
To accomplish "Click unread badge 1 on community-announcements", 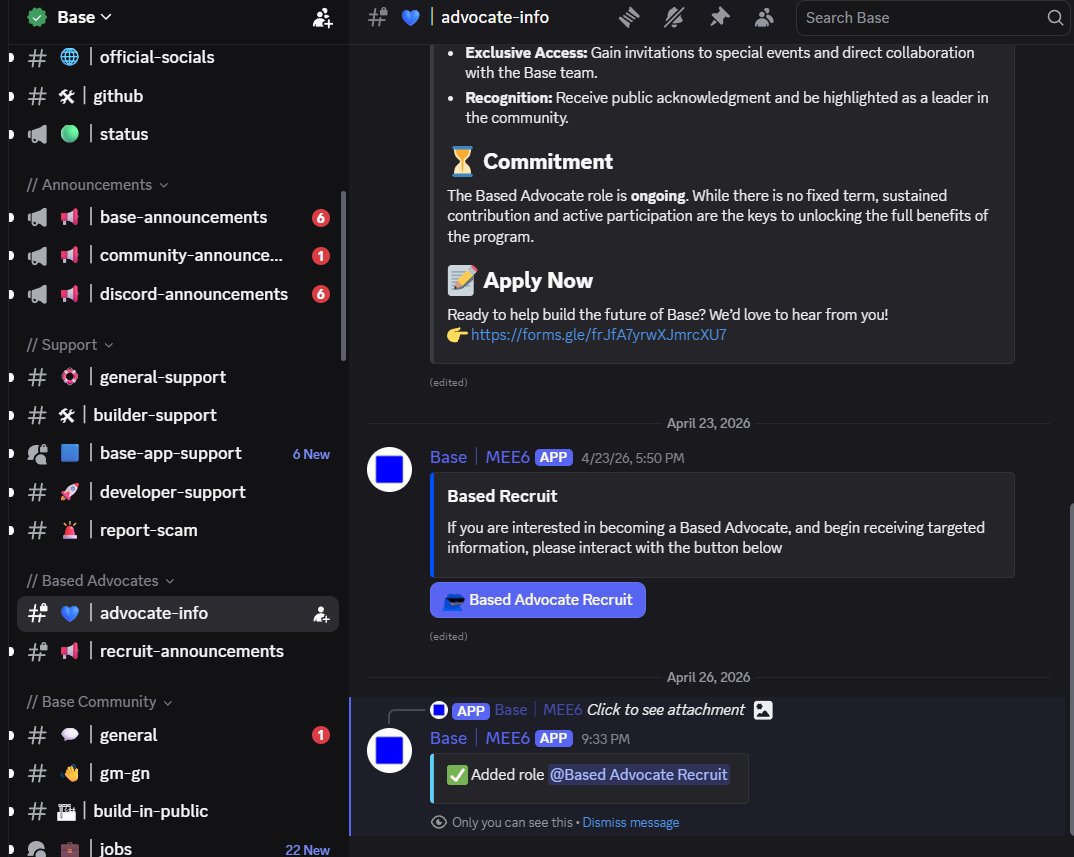I will pyautogui.click(x=321, y=256).
